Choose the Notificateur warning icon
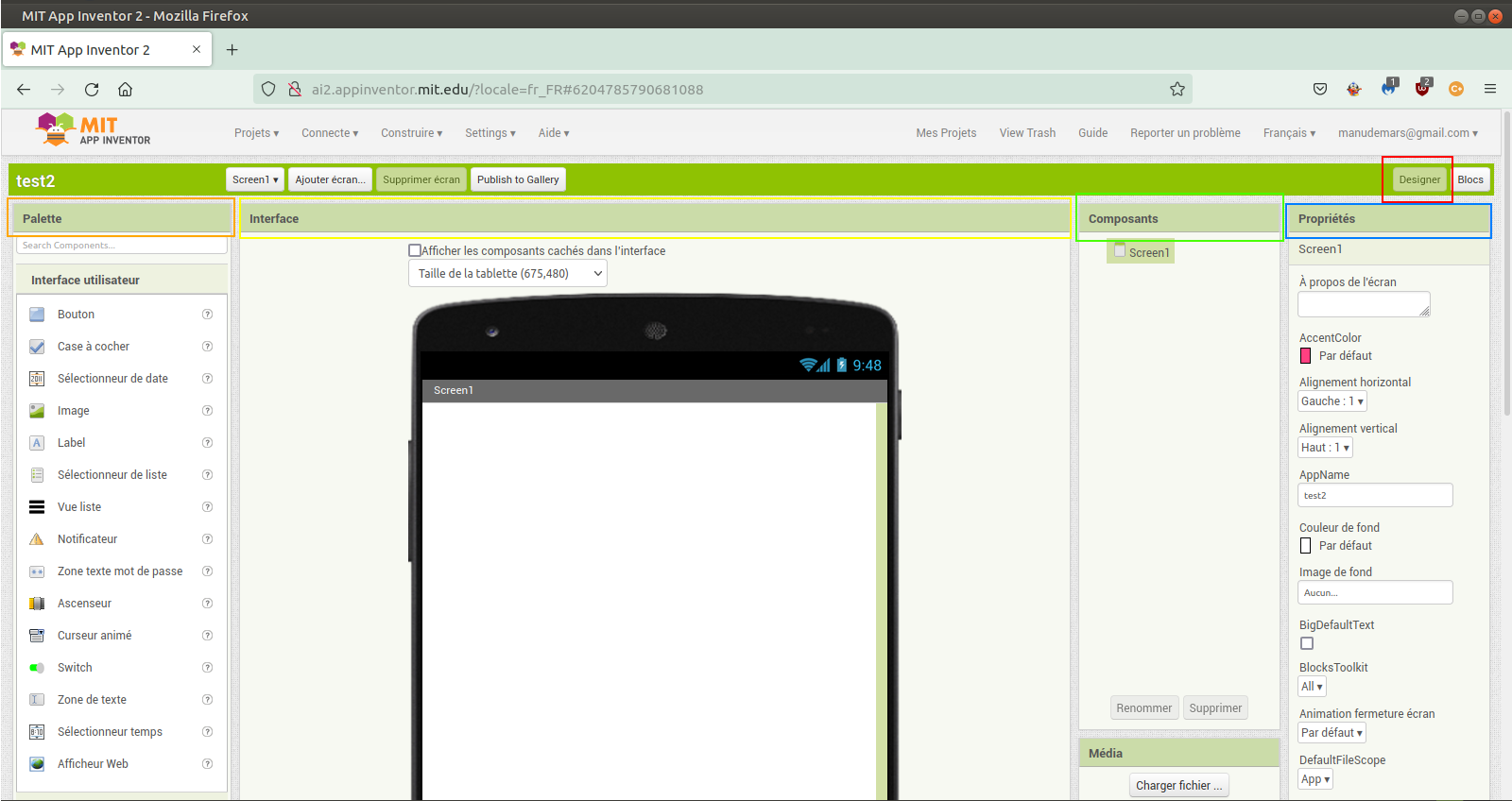The height and width of the screenshot is (801, 1512). coord(37,539)
